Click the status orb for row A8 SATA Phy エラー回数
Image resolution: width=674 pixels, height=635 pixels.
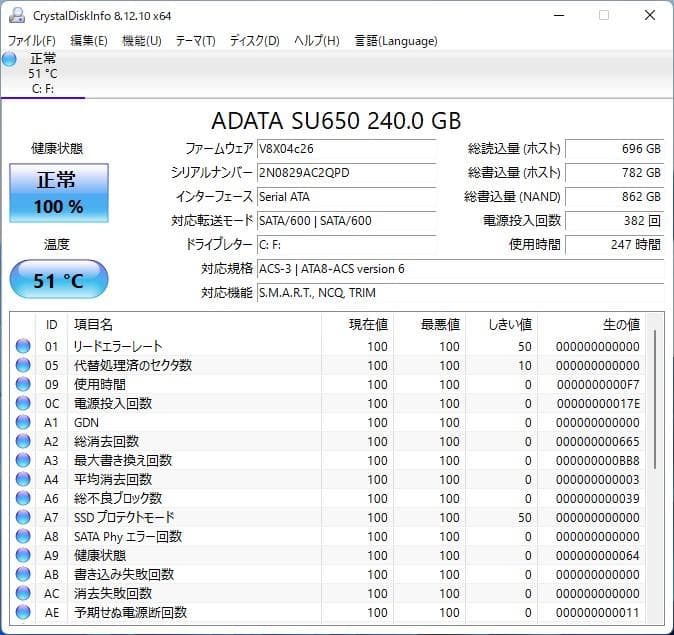click(23, 536)
